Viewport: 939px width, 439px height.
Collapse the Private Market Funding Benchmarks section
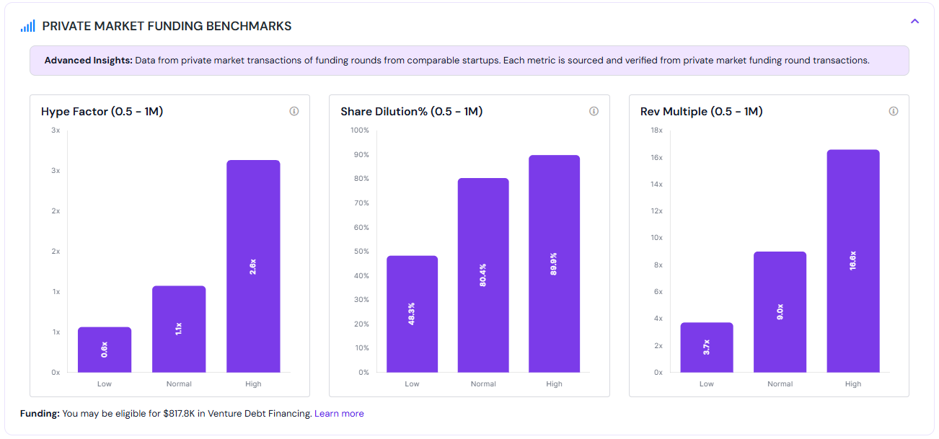pyautogui.click(x=914, y=21)
